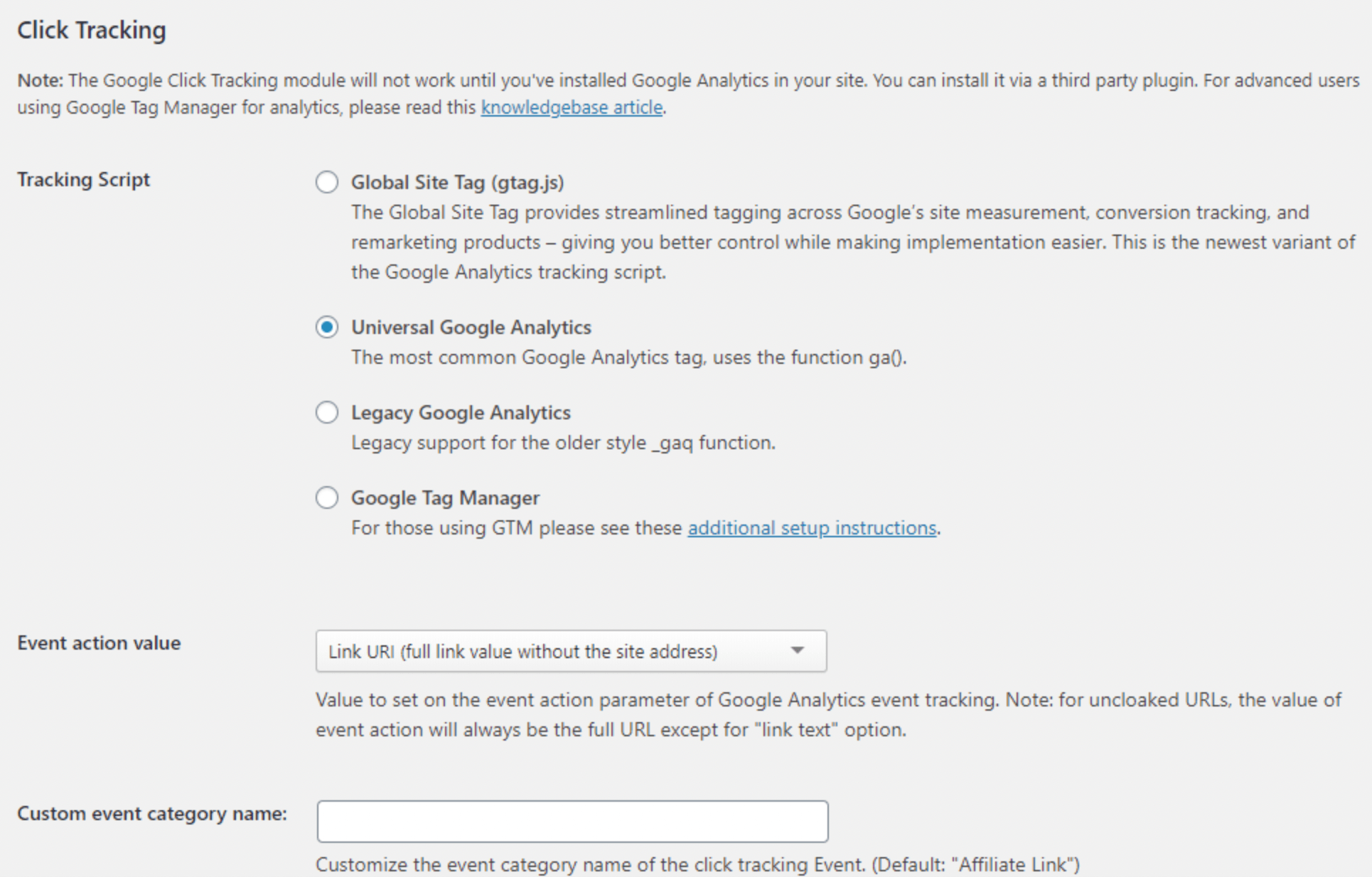Image resolution: width=1372 pixels, height=877 pixels.
Task: Open additional setup instructions link
Action: pyautogui.click(x=812, y=528)
